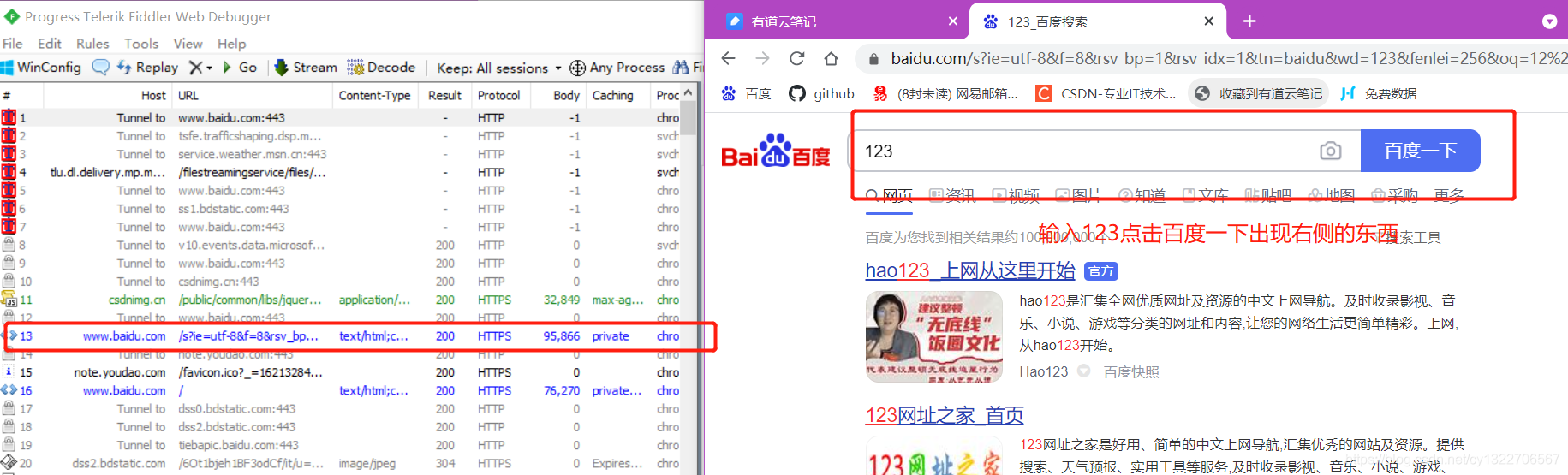Viewport: 1568px width, 475px height.
Task: Open a new browser tab
Action: [x=1249, y=21]
